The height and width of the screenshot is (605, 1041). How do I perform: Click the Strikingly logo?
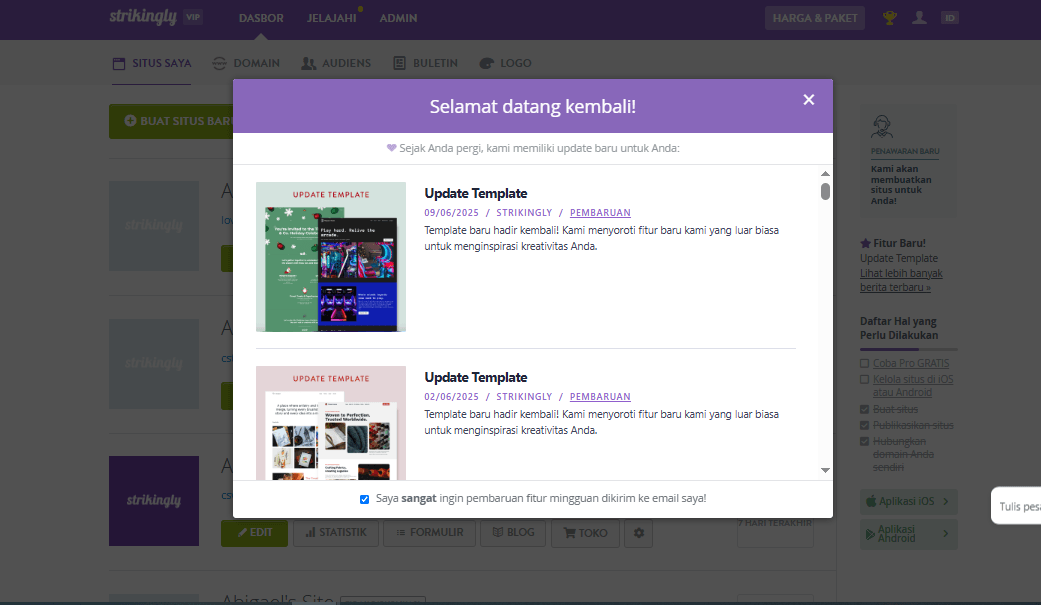143,17
